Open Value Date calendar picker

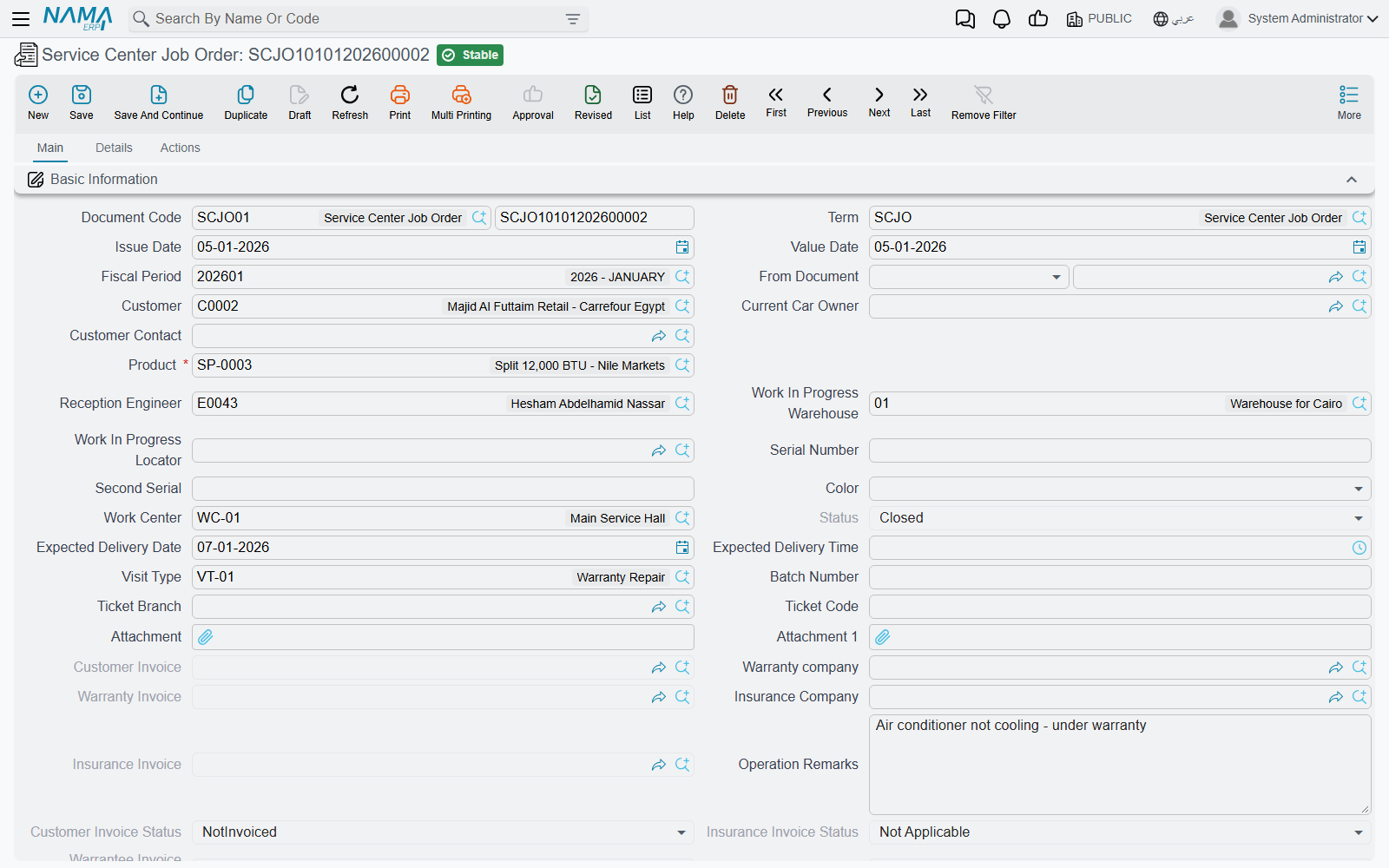(1359, 247)
